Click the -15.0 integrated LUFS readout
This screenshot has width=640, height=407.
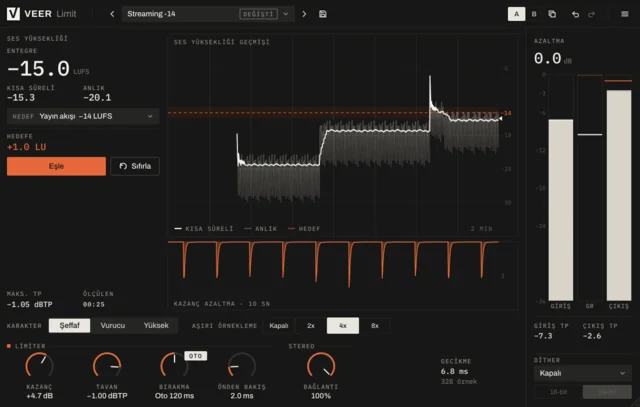click(39, 69)
